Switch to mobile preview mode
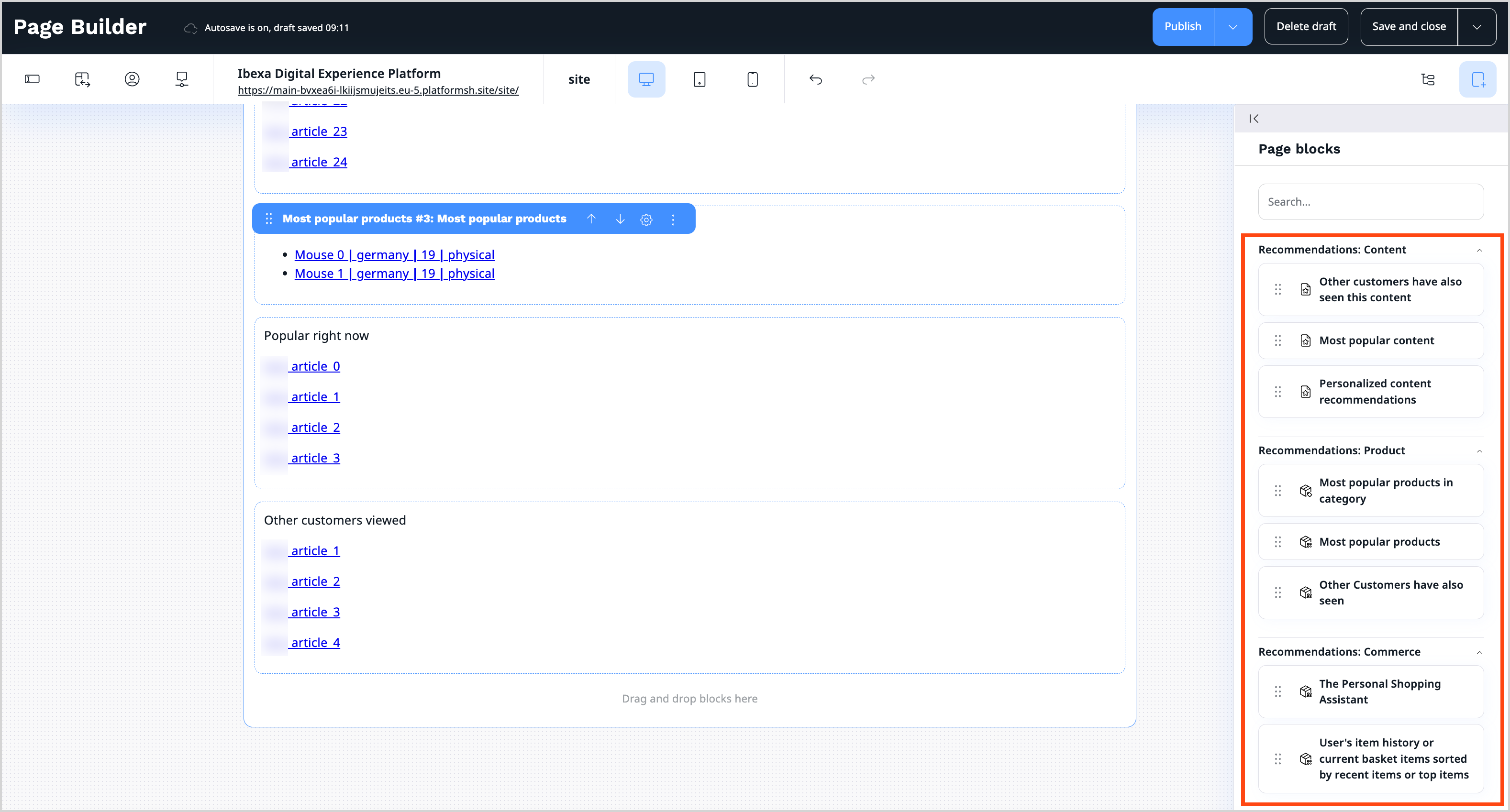The image size is (1510, 812). point(752,79)
